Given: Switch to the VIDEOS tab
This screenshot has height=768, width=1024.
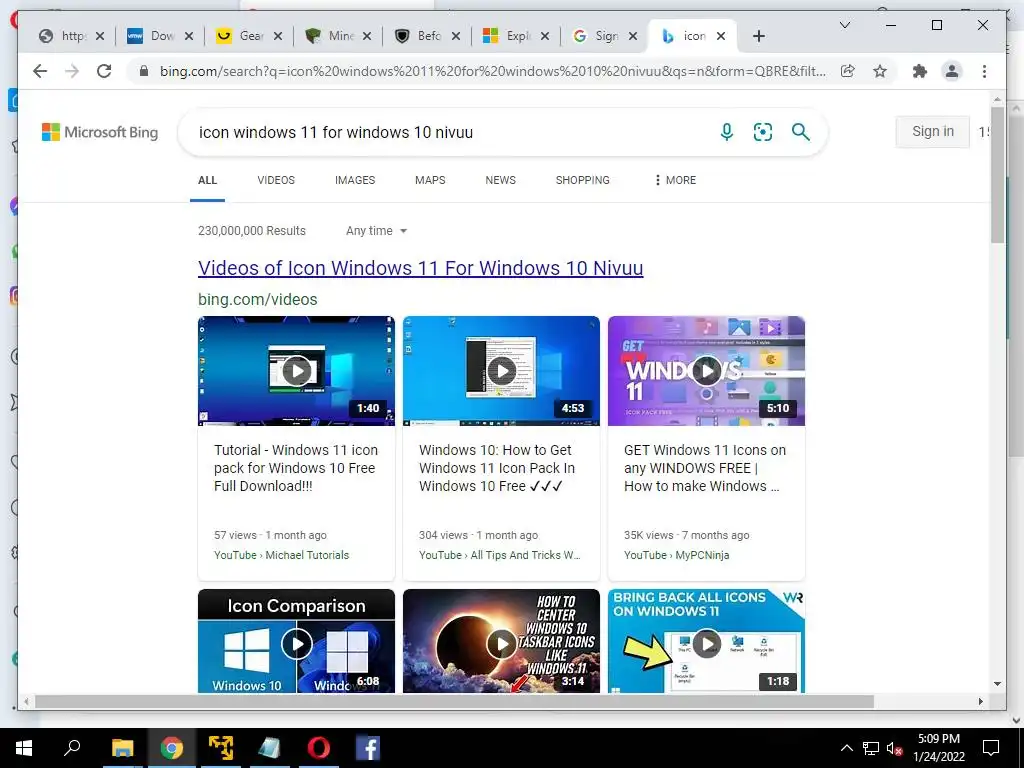Looking at the screenshot, I should pos(276,180).
